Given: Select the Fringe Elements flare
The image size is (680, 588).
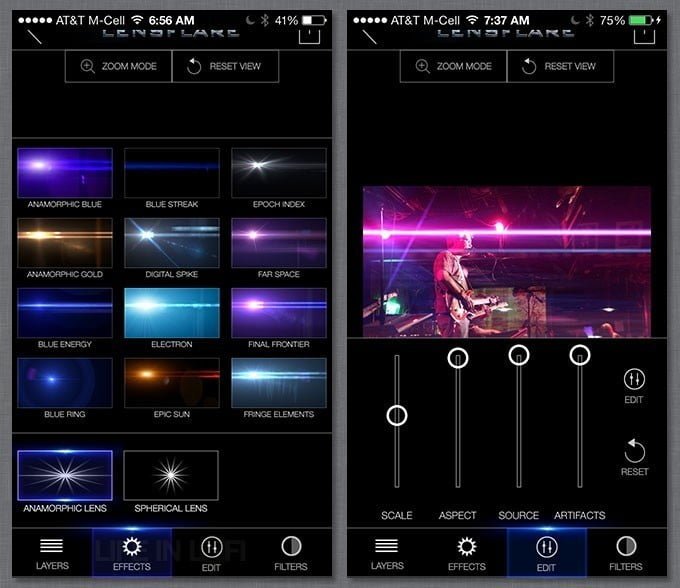Looking at the screenshot, I should point(279,382).
